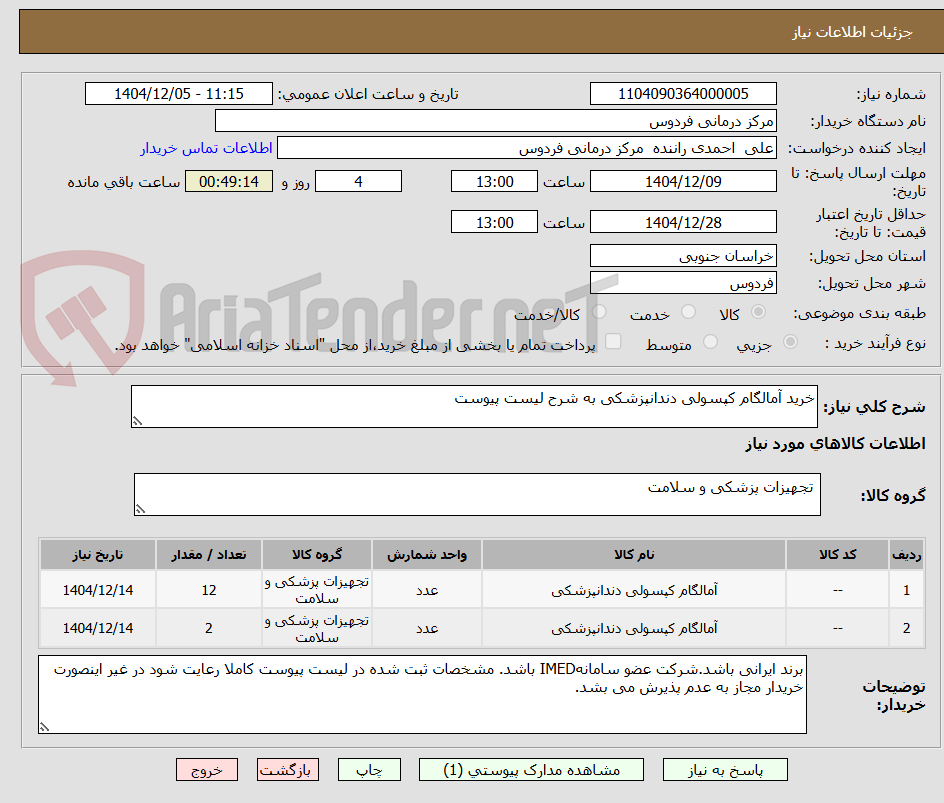Click the پاسخ به نیاز button
Screen dimensions: 944x803
pyautogui.click(x=725, y=770)
